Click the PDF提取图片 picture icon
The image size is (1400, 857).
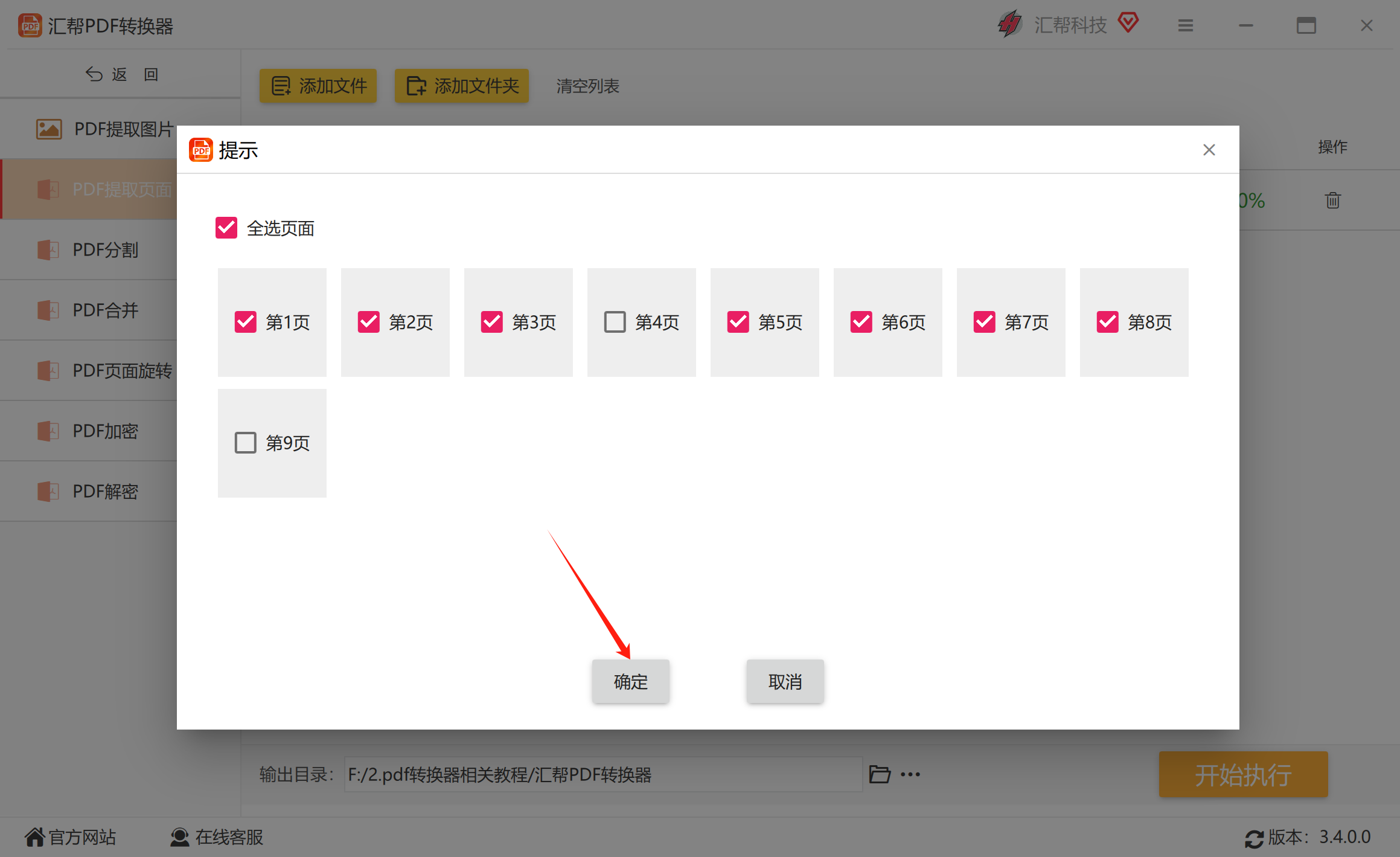click(x=49, y=129)
